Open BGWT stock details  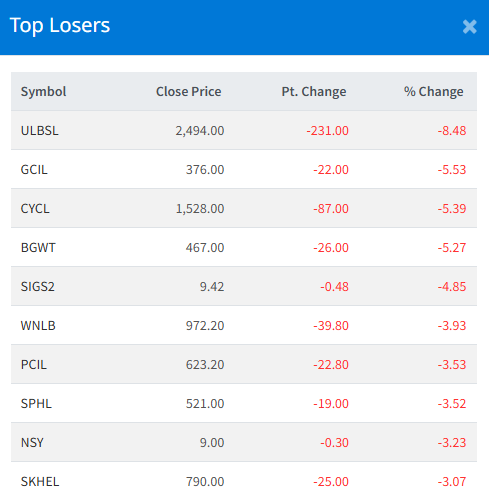[x=38, y=248]
